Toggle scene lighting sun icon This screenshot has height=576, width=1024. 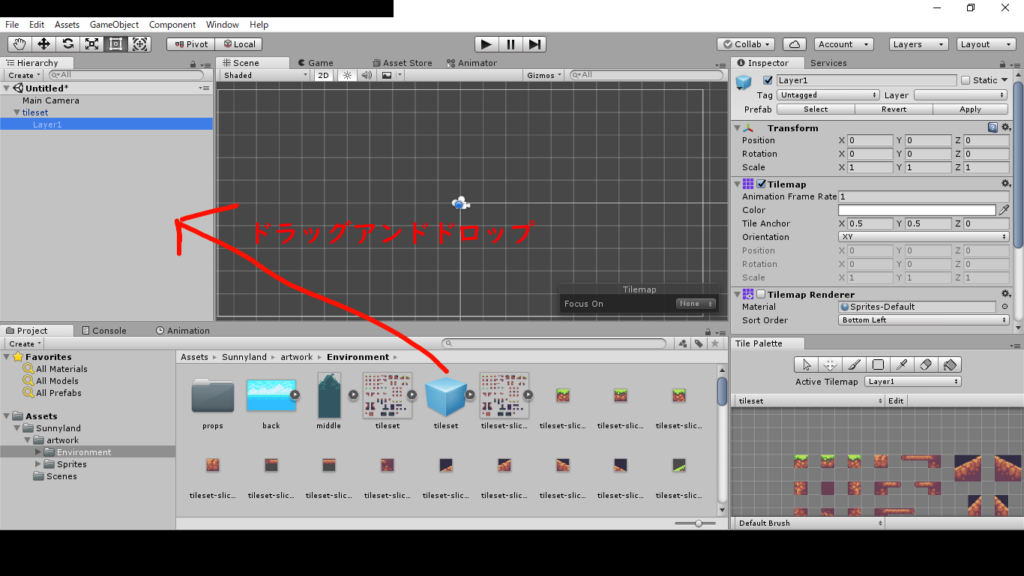347,75
